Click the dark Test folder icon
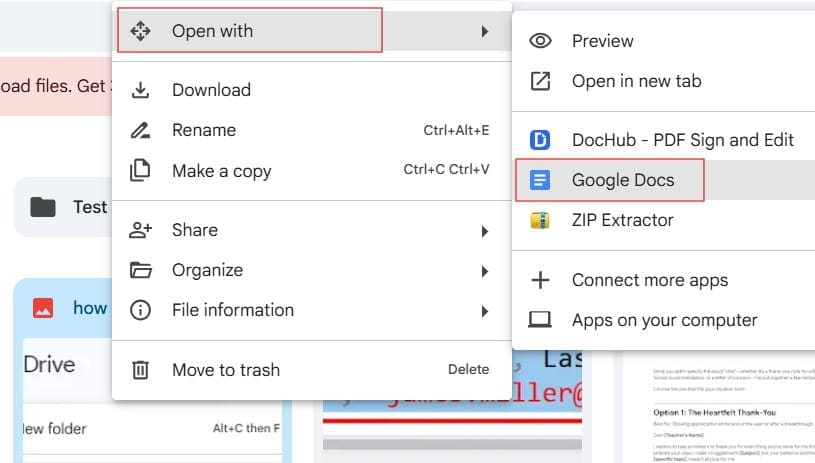Image resolution: width=815 pixels, height=463 pixels. 43,207
